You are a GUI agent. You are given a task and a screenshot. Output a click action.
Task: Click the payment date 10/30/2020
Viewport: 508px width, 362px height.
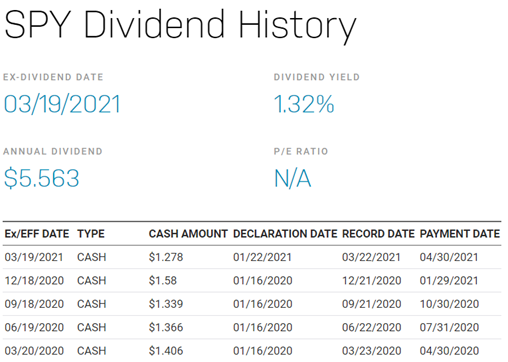(449, 304)
